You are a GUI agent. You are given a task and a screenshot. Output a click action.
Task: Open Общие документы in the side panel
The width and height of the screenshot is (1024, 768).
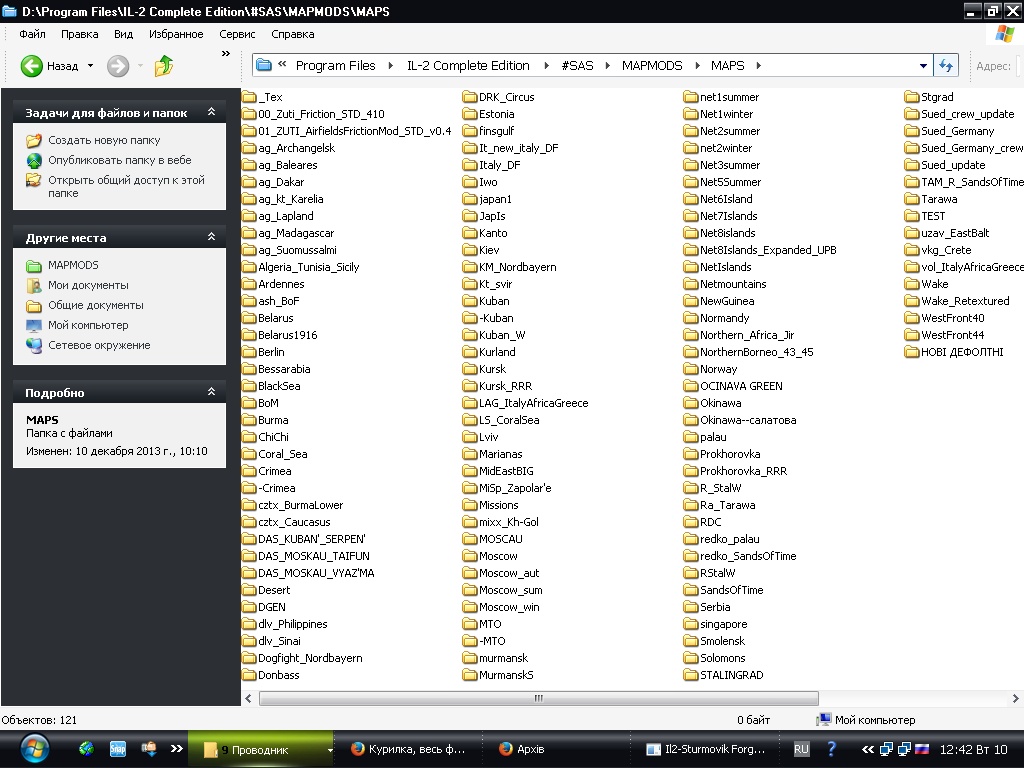click(95, 305)
